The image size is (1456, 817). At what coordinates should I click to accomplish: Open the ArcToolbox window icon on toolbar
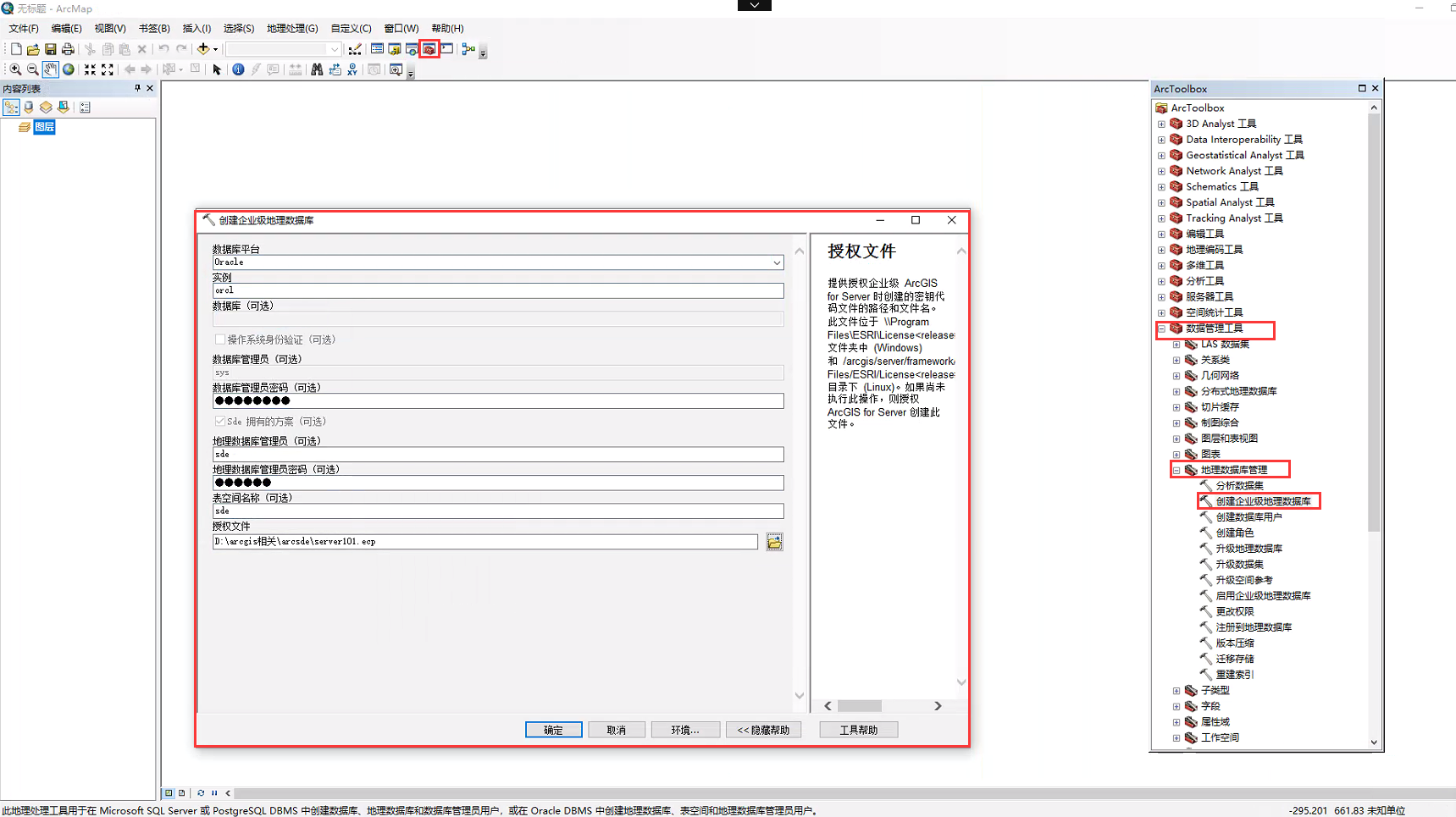pos(429,49)
